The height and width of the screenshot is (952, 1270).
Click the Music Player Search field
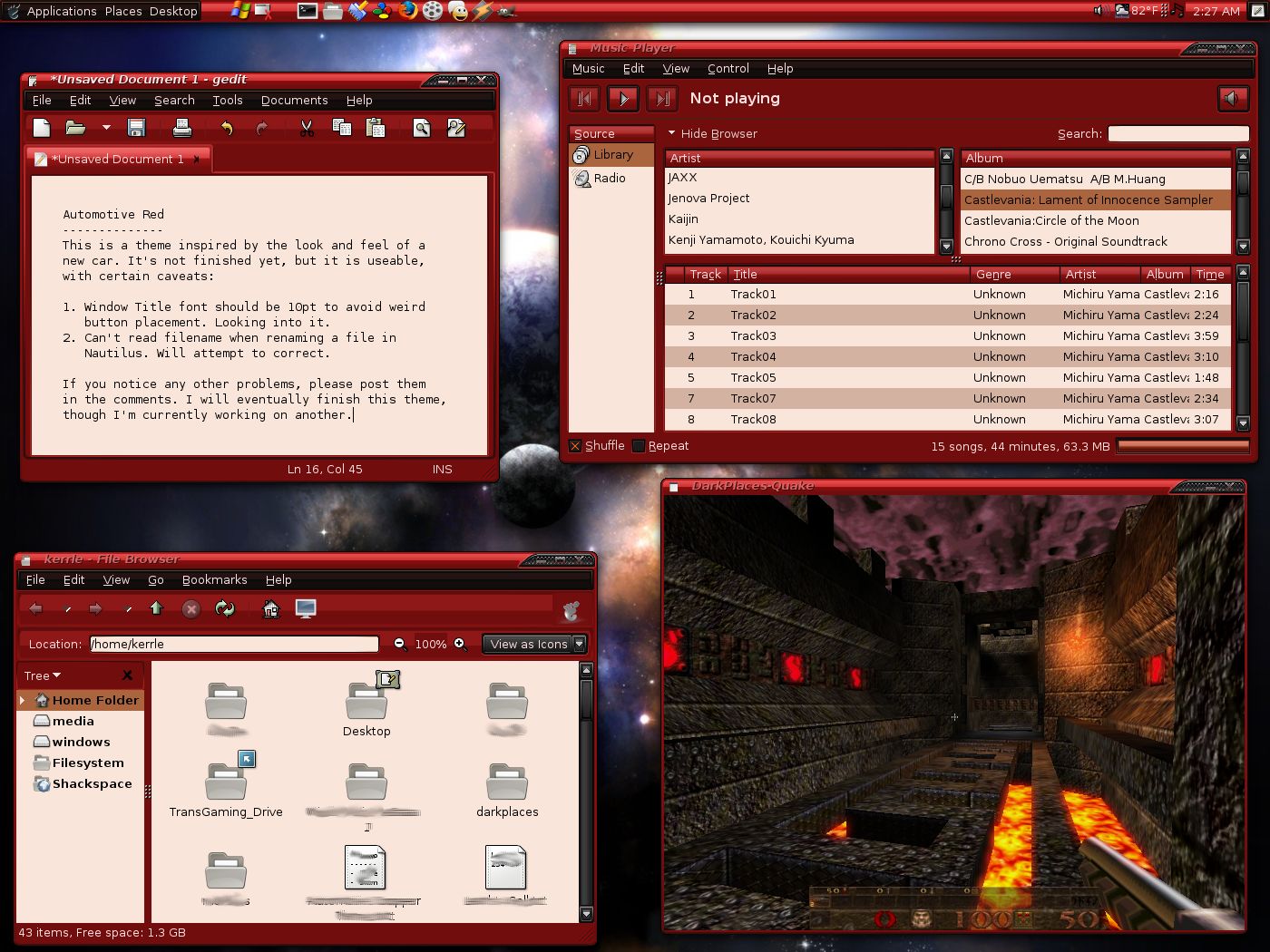click(x=1178, y=133)
